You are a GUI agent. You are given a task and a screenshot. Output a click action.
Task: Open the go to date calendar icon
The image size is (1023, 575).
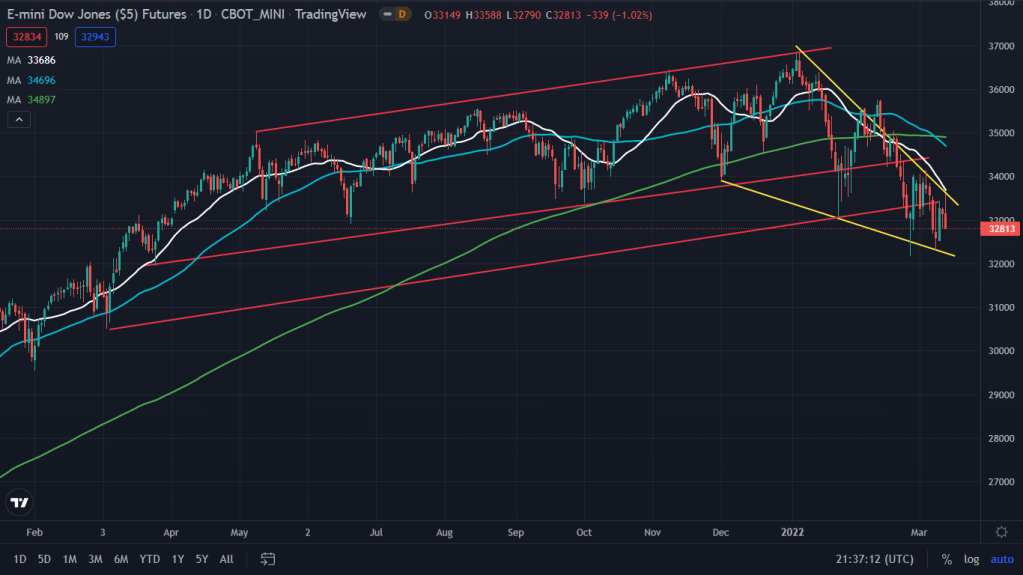tap(268, 558)
